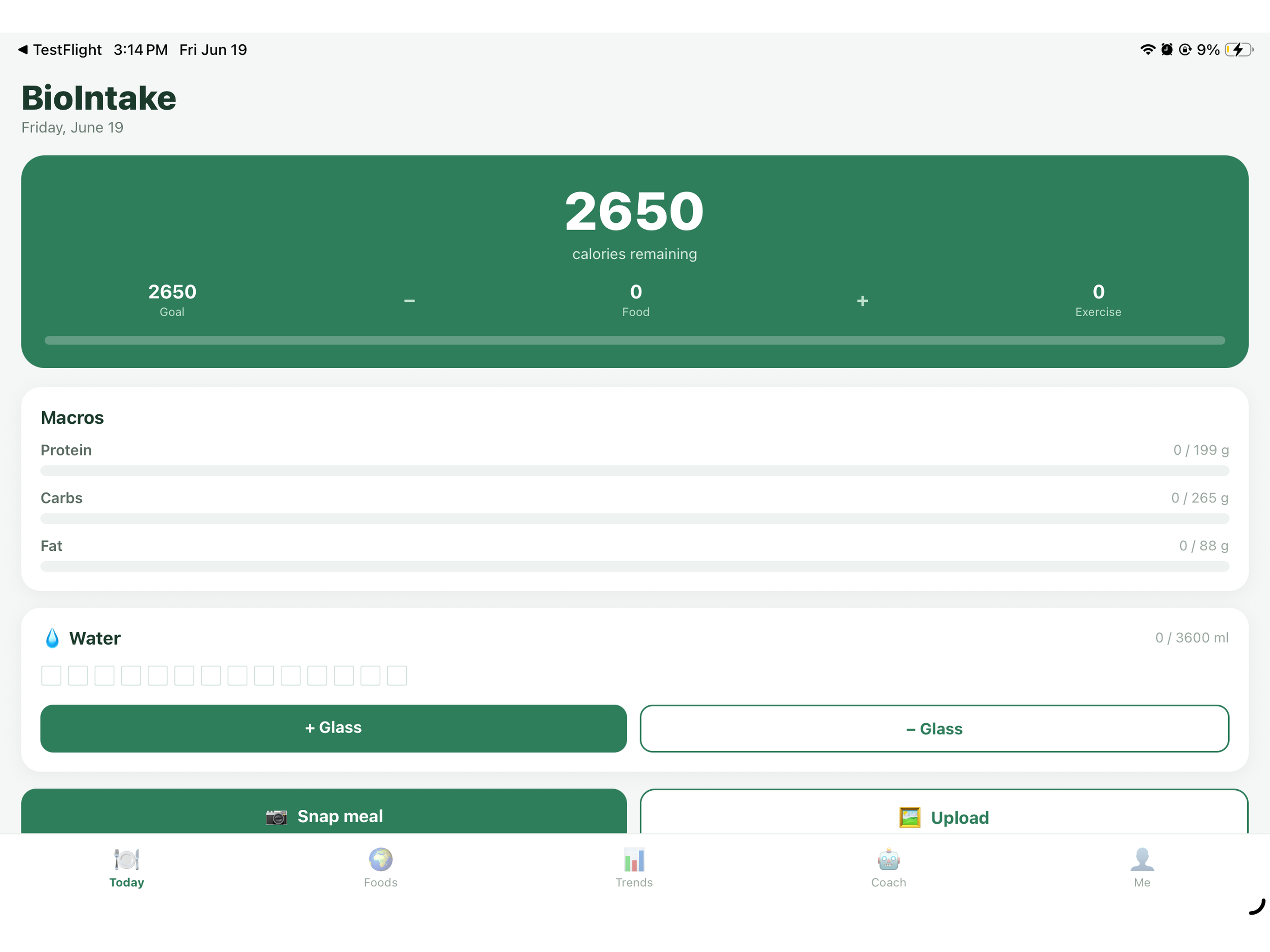The height and width of the screenshot is (952, 1270).
Task: Tap the Snap meal button
Action: [x=324, y=811]
